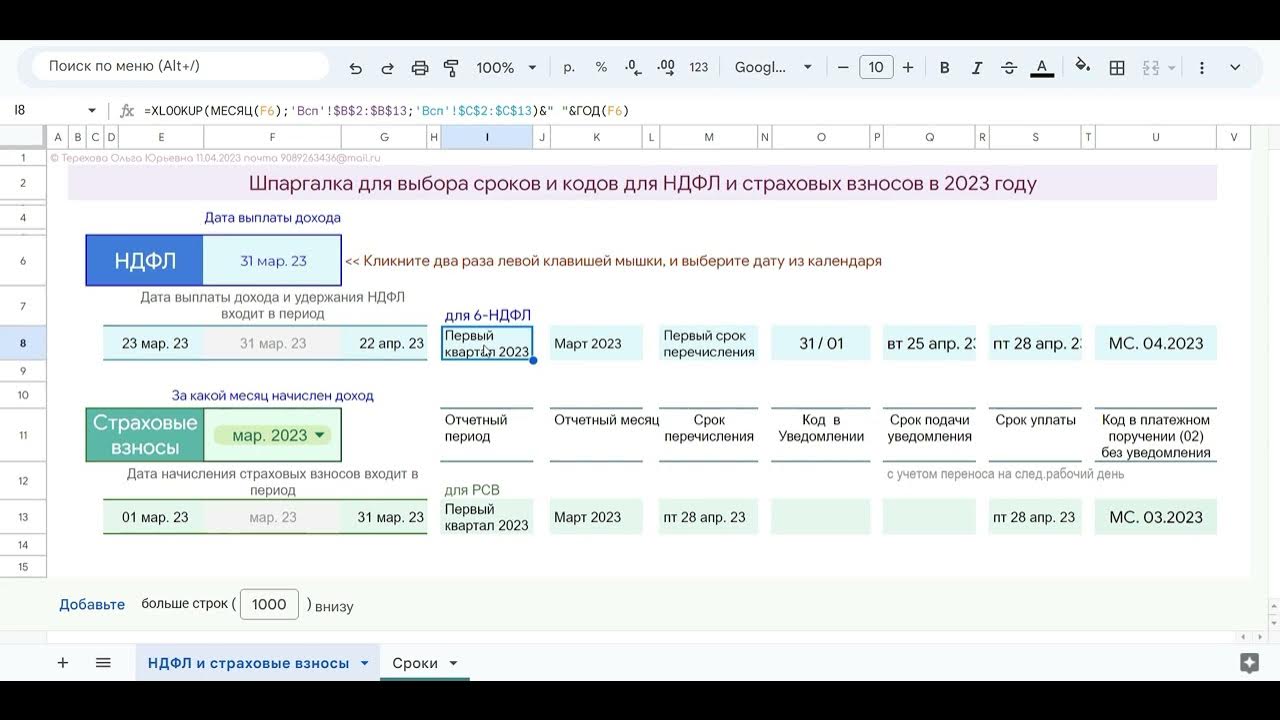Click the Explore star icon bottom right
Viewport: 1280px width, 720px height.
pyautogui.click(x=1249, y=662)
